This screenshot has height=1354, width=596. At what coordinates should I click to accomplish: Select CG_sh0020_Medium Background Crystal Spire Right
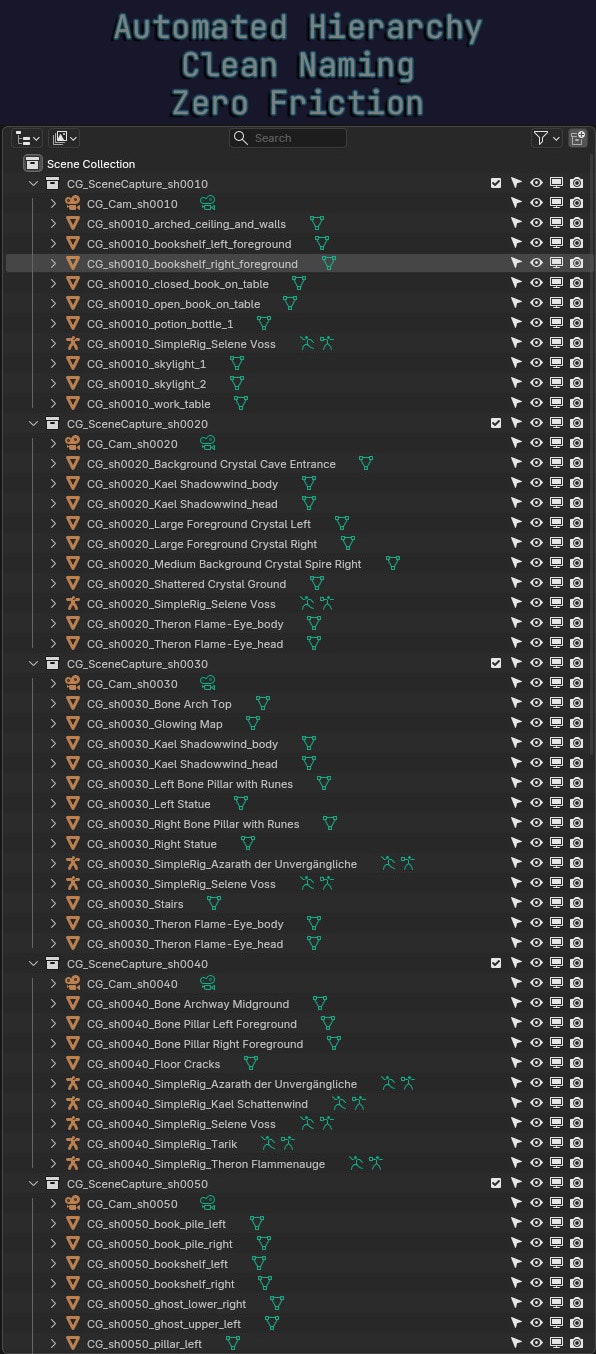(224, 564)
